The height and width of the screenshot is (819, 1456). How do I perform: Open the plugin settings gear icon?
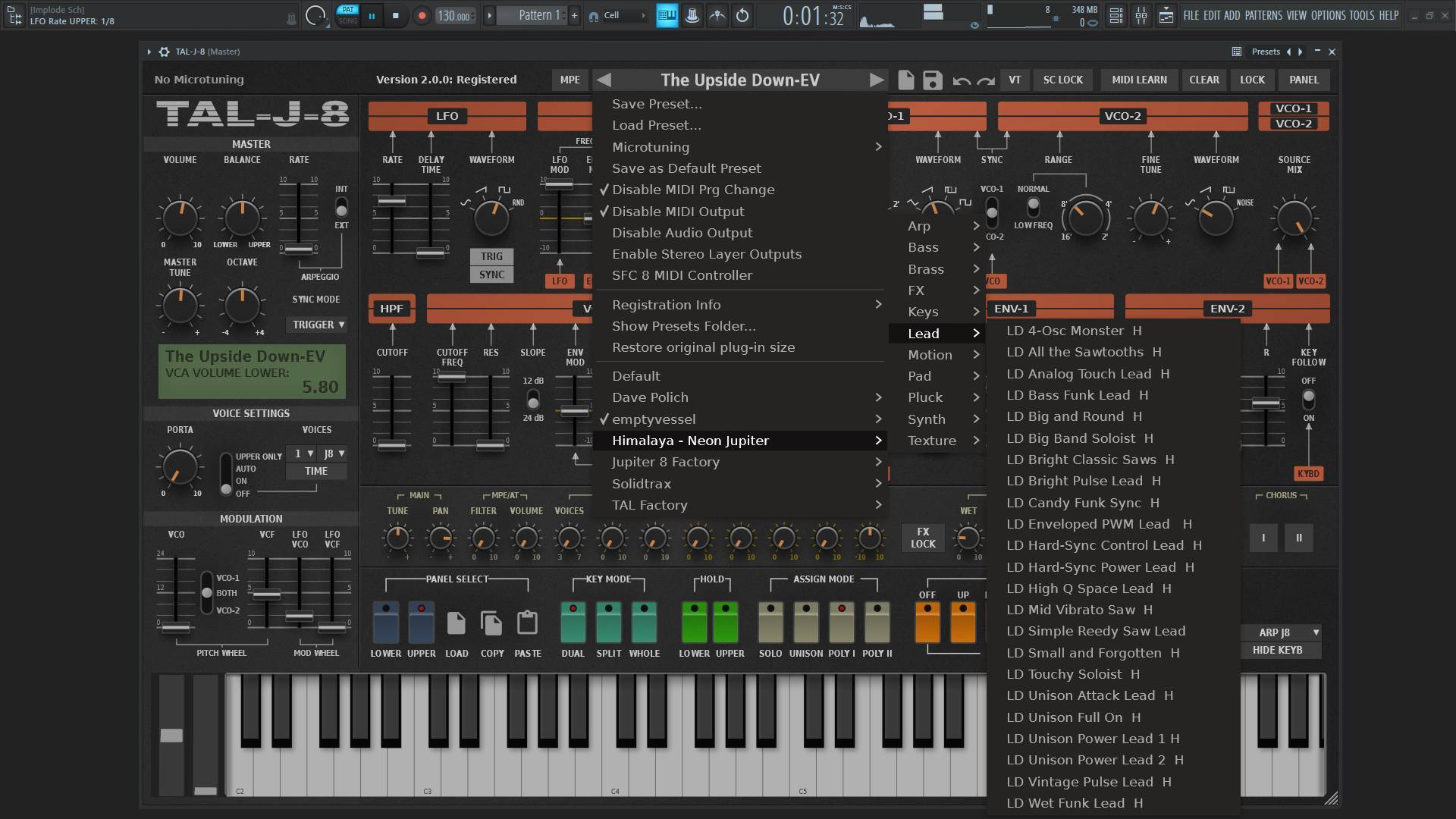(164, 52)
